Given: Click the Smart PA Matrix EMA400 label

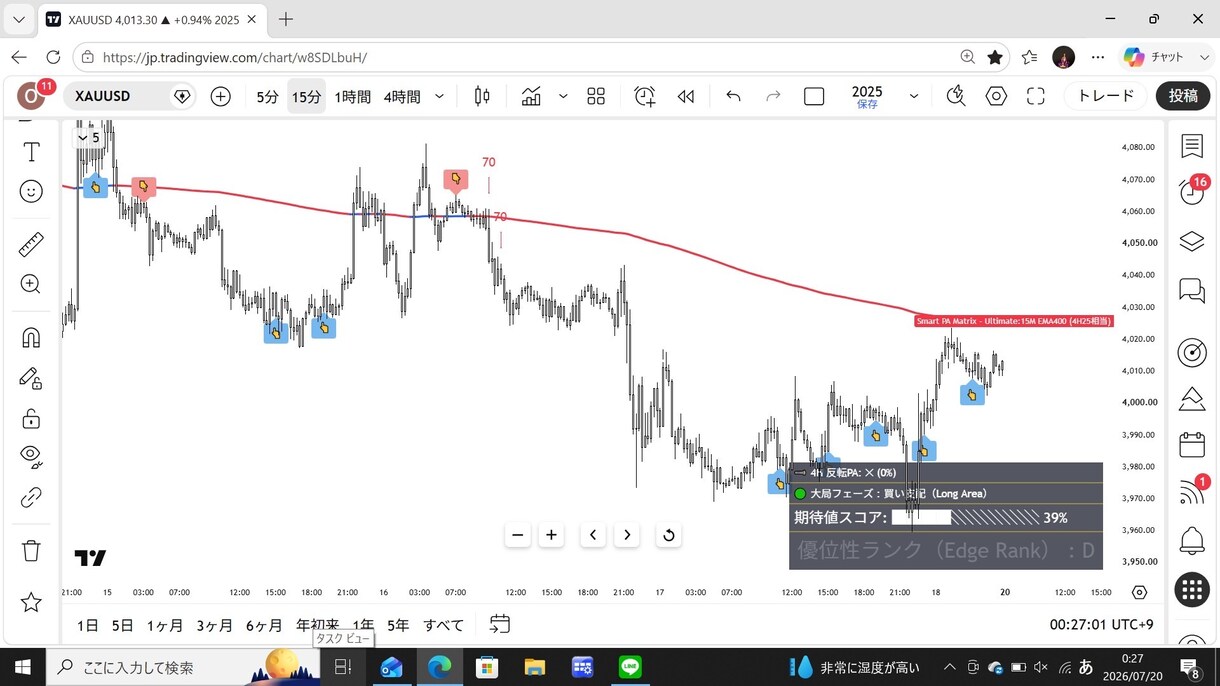Looking at the screenshot, I should pyautogui.click(x=1013, y=321).
